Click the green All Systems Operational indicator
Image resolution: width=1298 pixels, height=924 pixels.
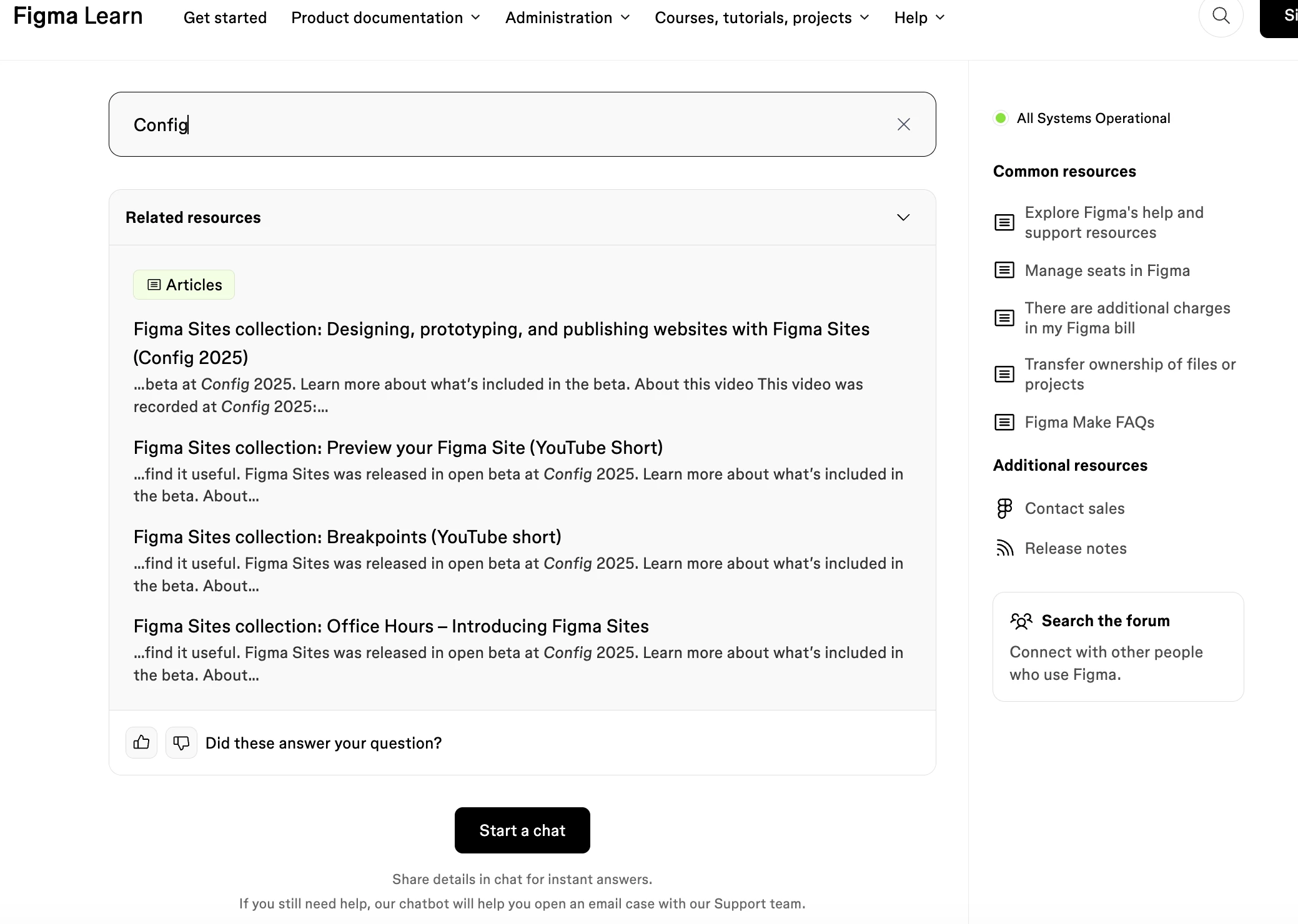click(1001, 118)
